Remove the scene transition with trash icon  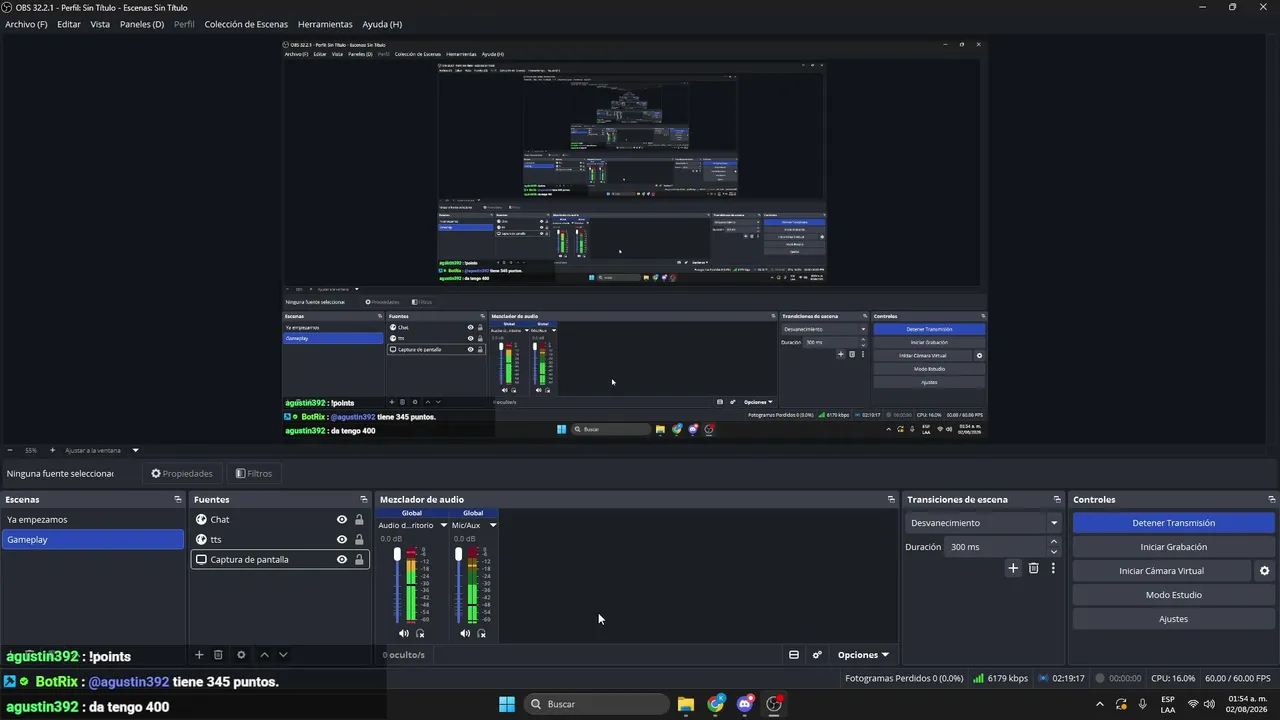click(x=1034, y=568)
